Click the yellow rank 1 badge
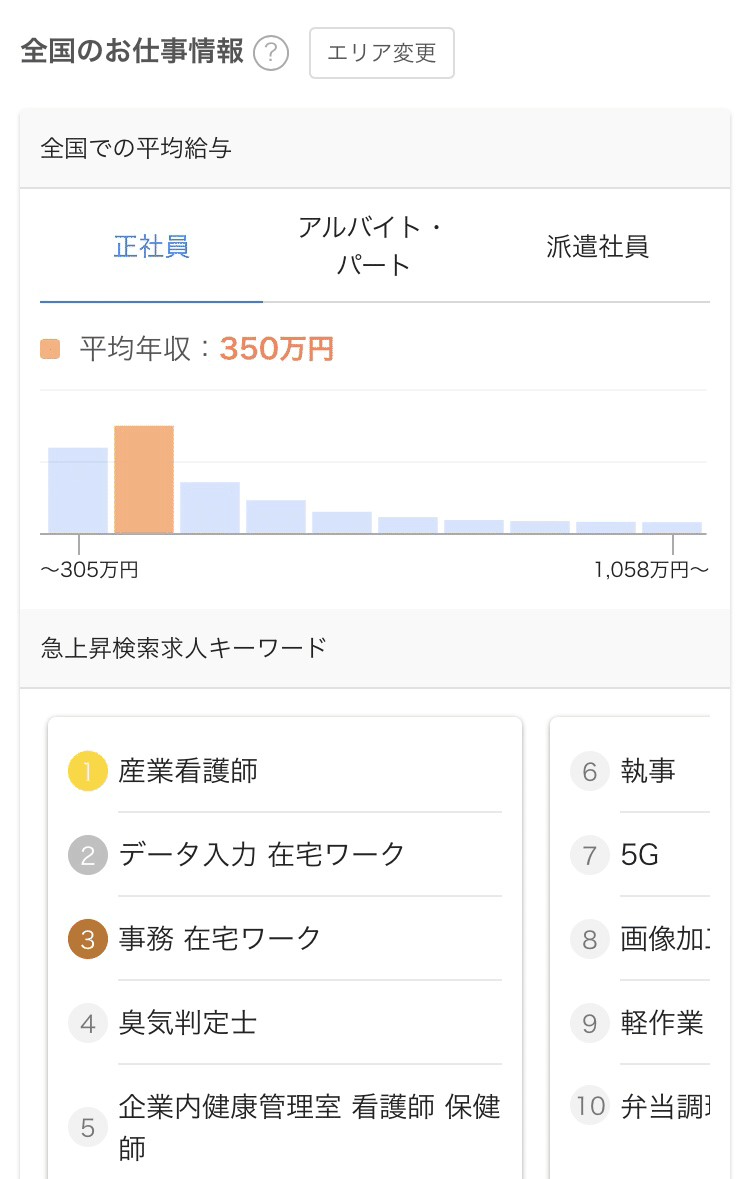This screenshot has height=1179, width=750. pos(88,771)
